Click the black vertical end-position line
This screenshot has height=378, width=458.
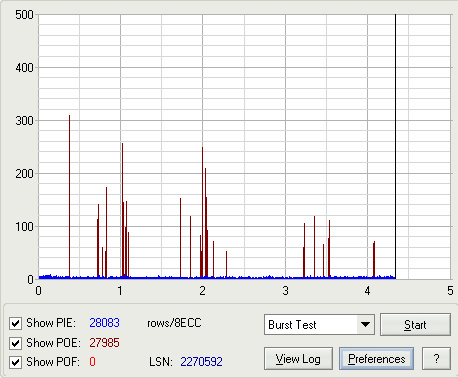pos(395,147)
